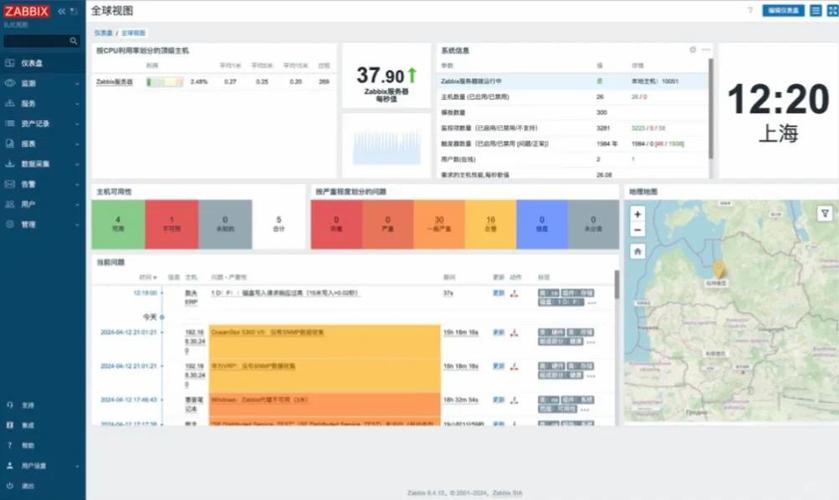Click the chevron next to 用户设置
Viewport: 839px width, 500px height.
(78, 466)
